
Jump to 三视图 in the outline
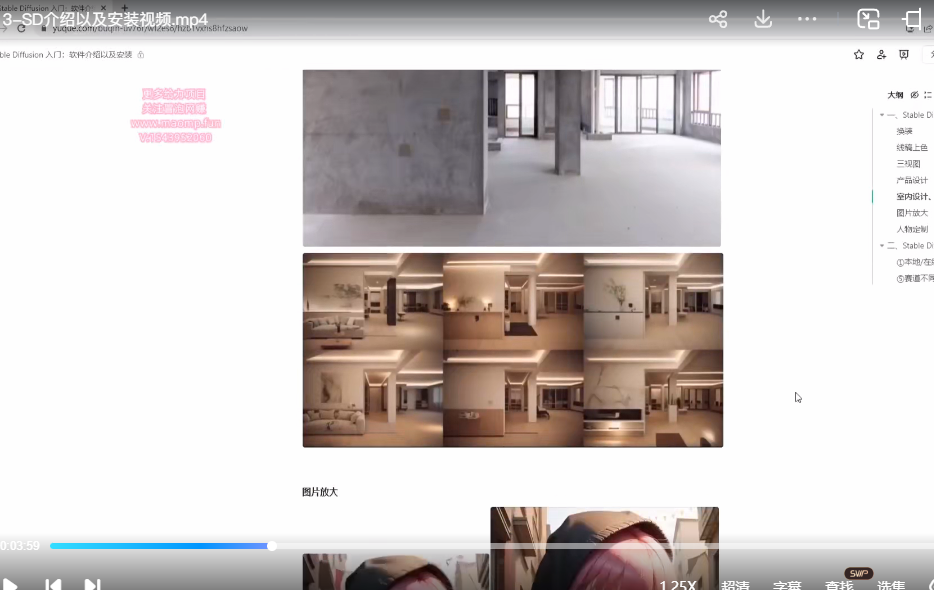[x=908, y=163]
